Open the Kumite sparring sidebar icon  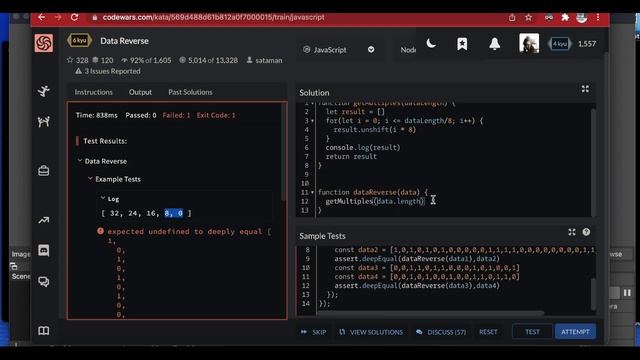44,122
